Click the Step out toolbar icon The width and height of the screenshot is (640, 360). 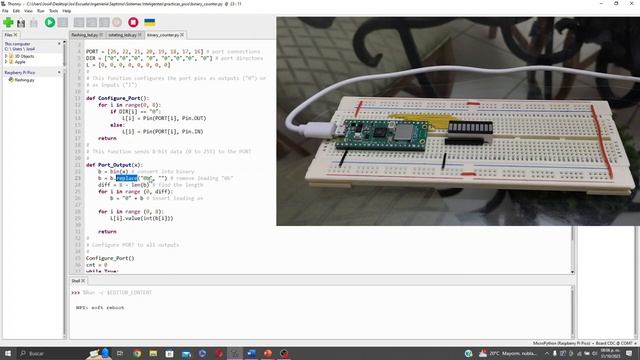[x=104, y=22]
